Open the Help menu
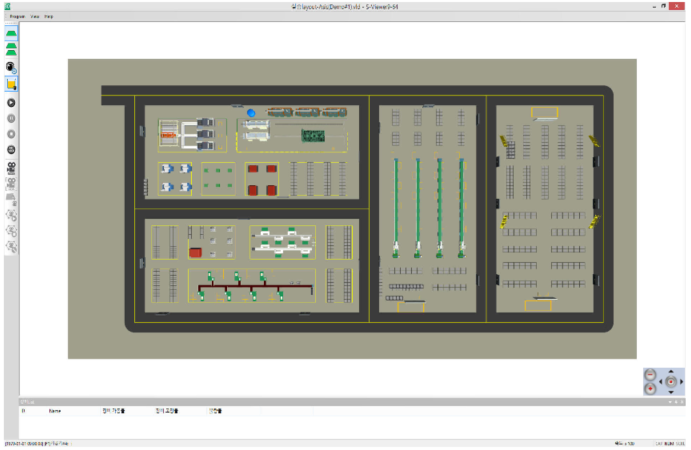 click(48, 17)
